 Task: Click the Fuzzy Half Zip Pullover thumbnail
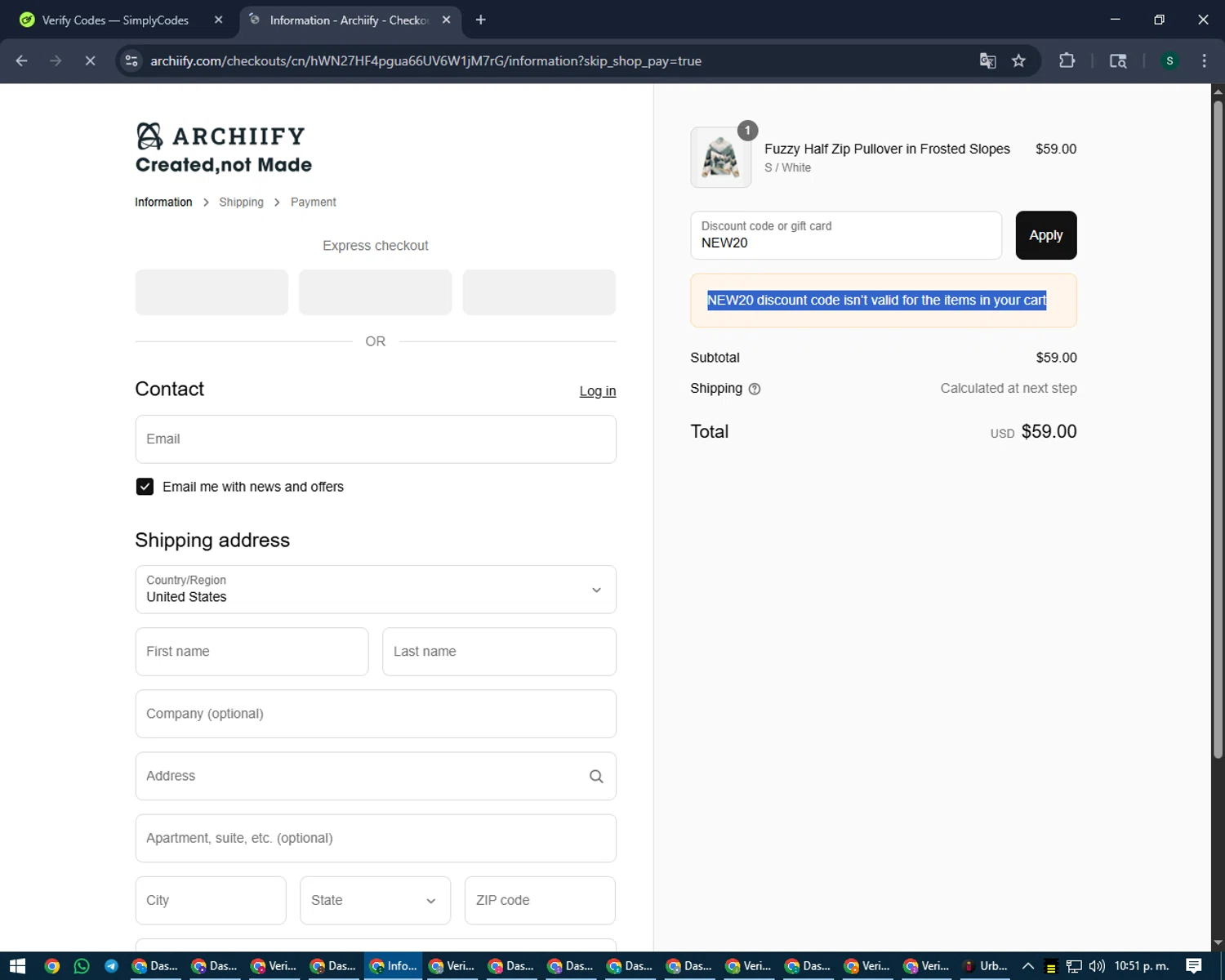721,158
